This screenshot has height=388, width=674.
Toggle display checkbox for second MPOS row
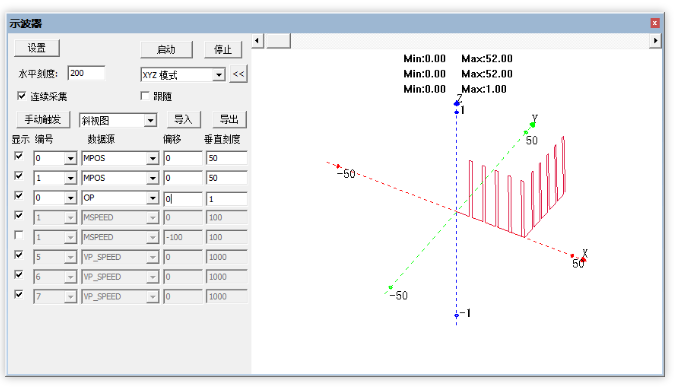18,176
